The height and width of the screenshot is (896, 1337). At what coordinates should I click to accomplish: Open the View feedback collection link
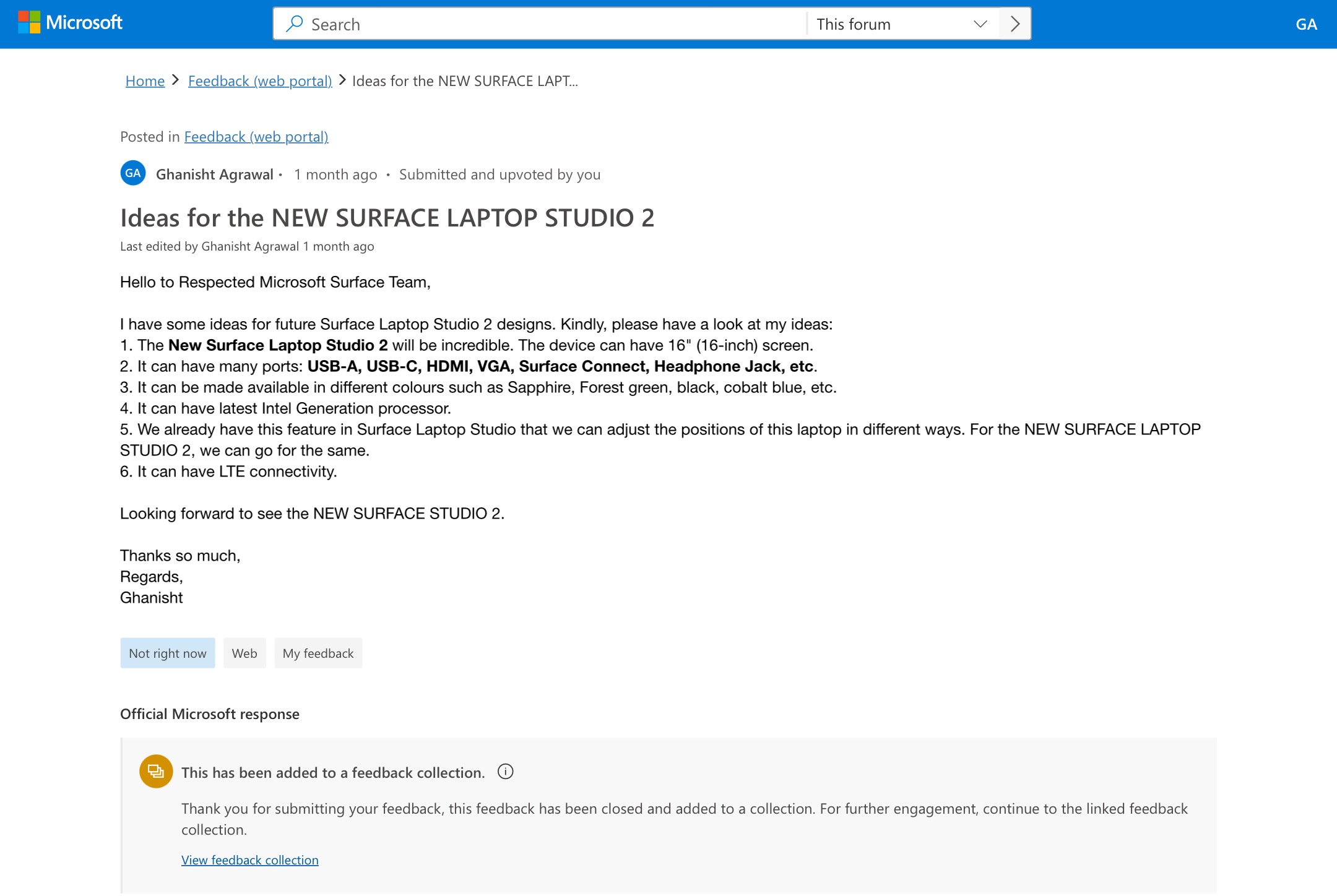click(x=250, y=860)
